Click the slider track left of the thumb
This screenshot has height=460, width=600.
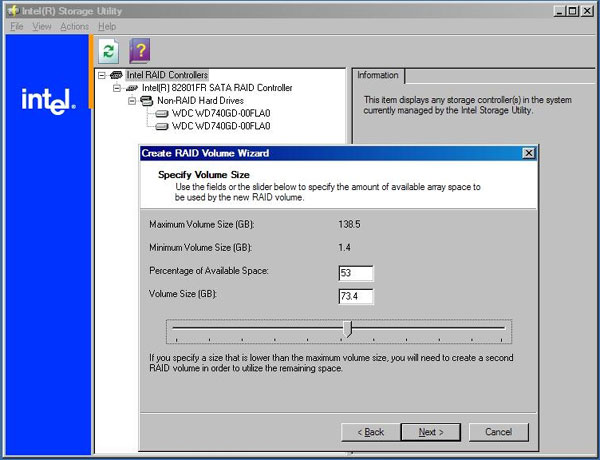click(258, 328)
